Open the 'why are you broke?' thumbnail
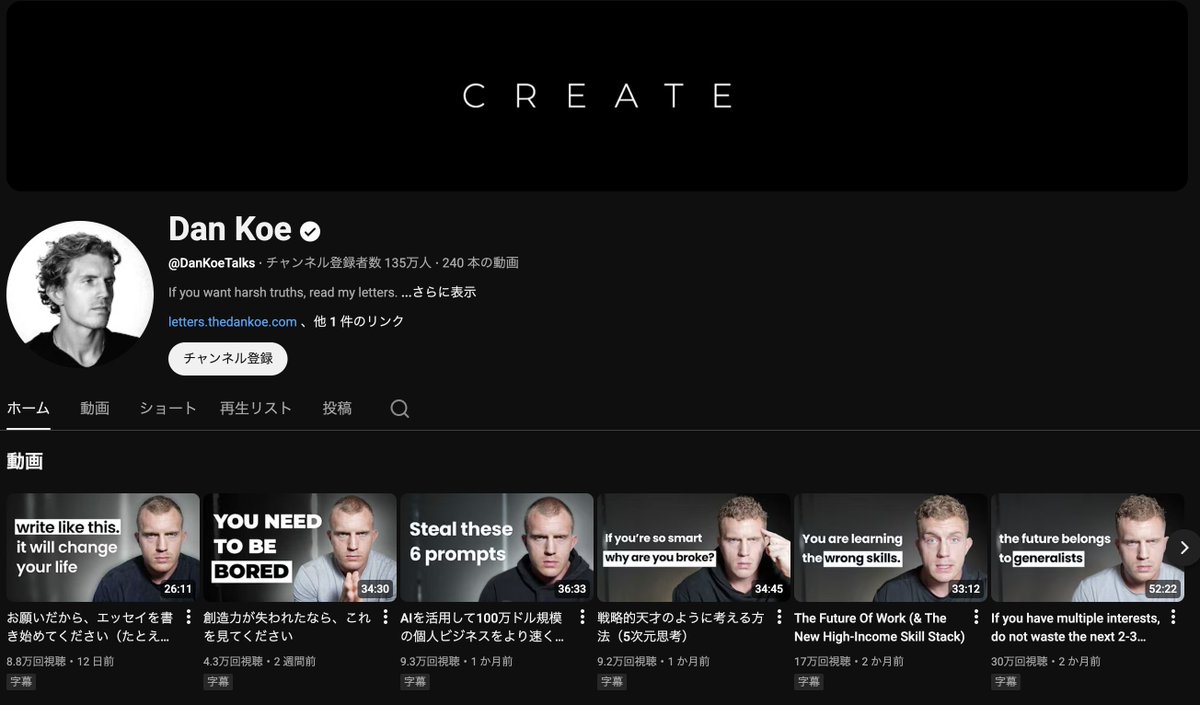The height and width of the screenshot is (705, 1200). pos(694,547)
